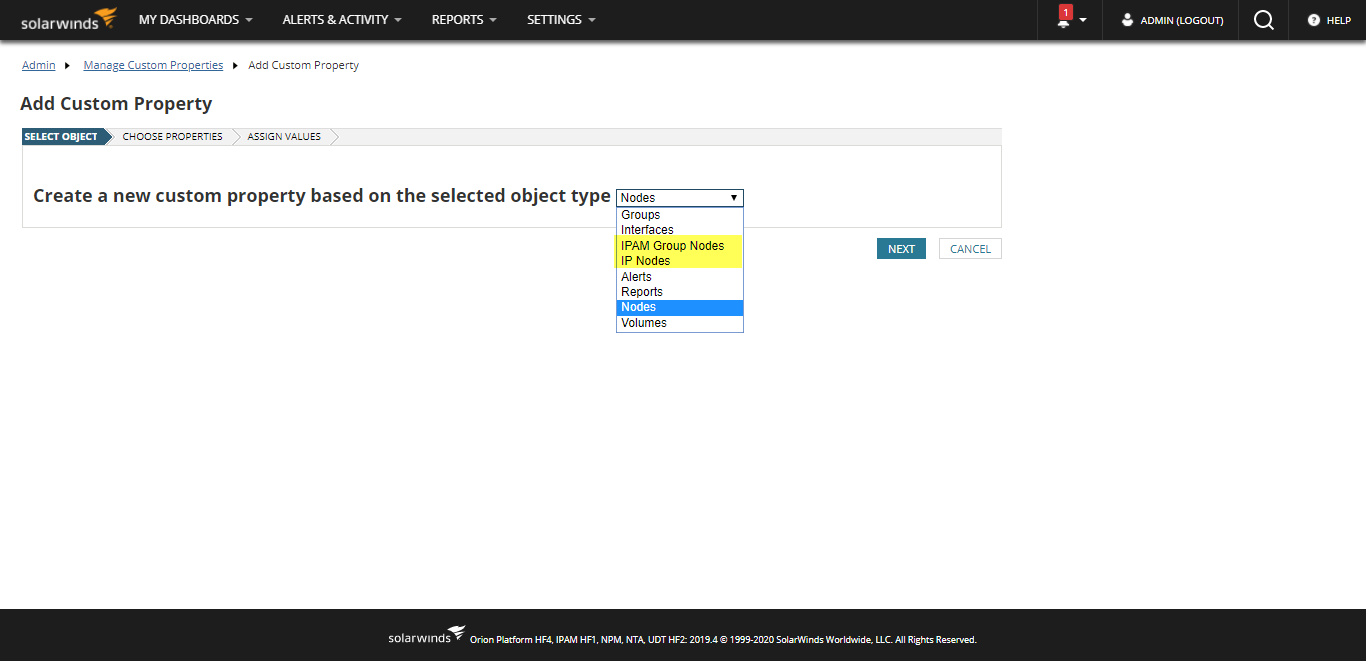Click the HELP link text

click(x=1339, y=20)
